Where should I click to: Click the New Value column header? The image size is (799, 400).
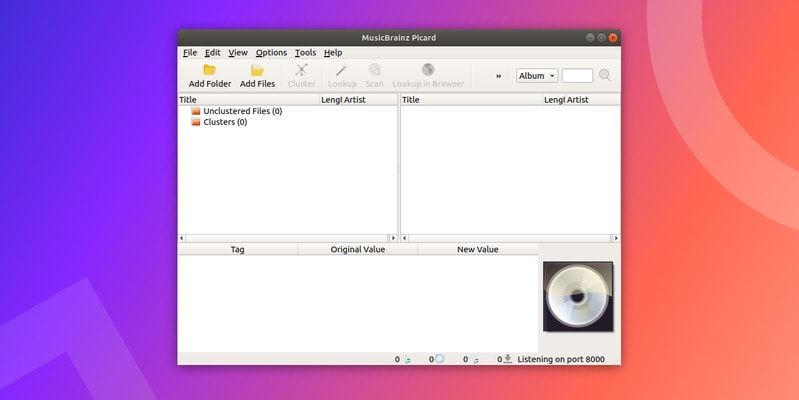(477, 249)
